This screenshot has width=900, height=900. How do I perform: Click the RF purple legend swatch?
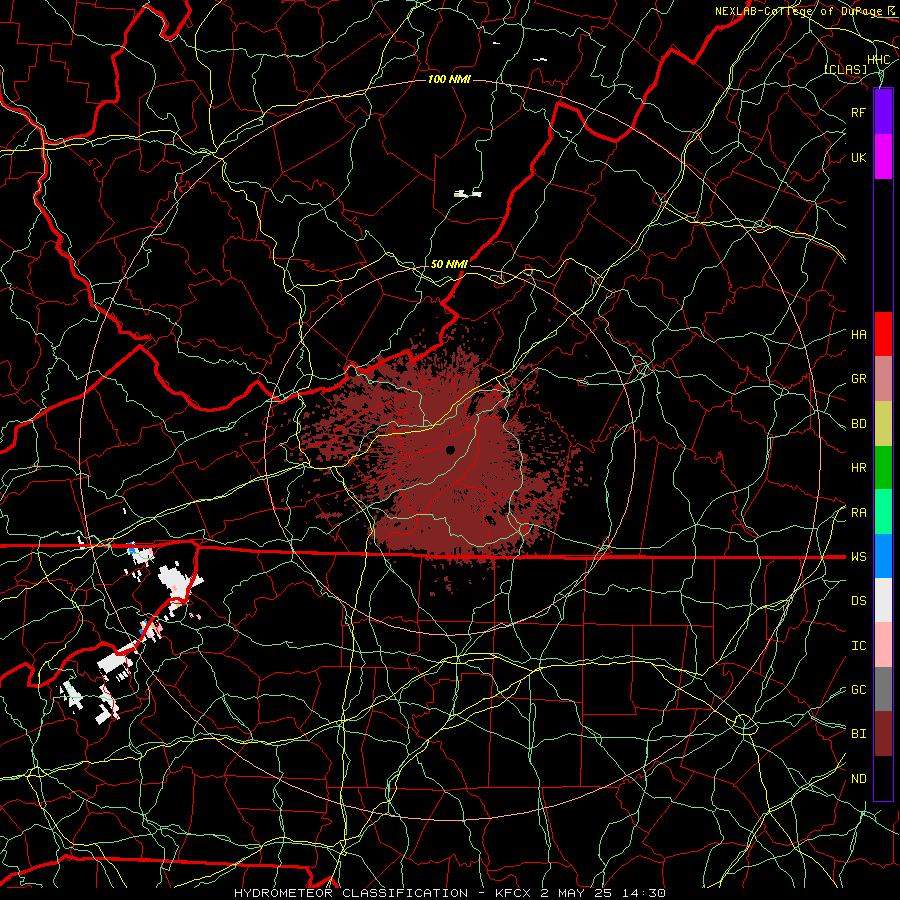[883, 112]
